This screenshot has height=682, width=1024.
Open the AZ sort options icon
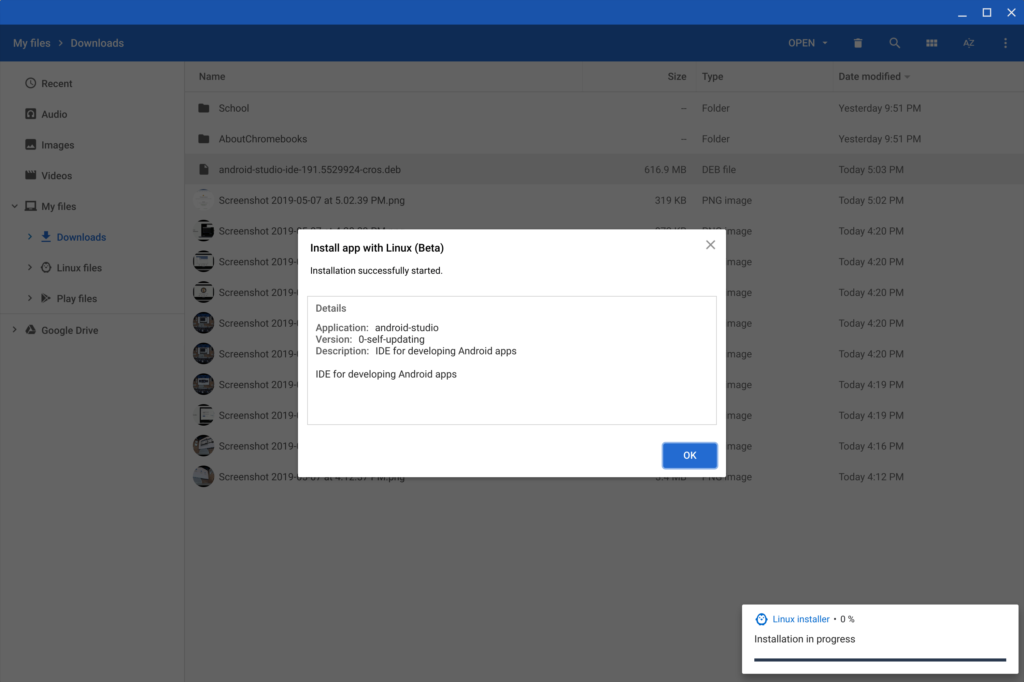click(968, 43)
